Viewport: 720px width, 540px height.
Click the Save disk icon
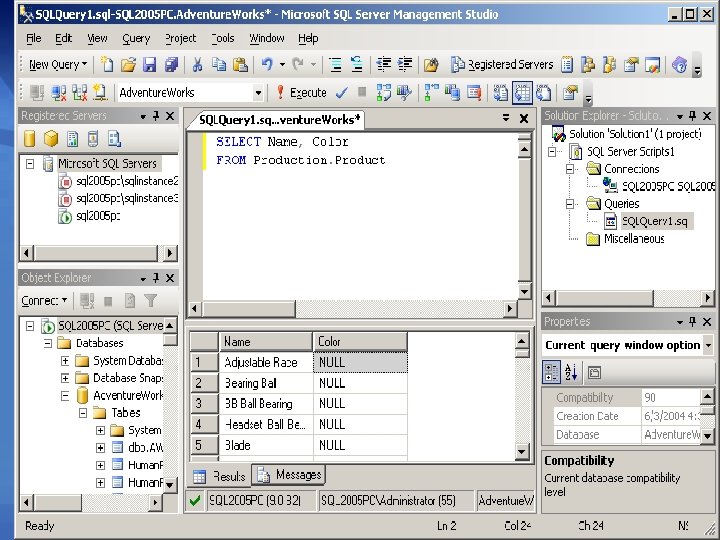(x=150, y=65)
